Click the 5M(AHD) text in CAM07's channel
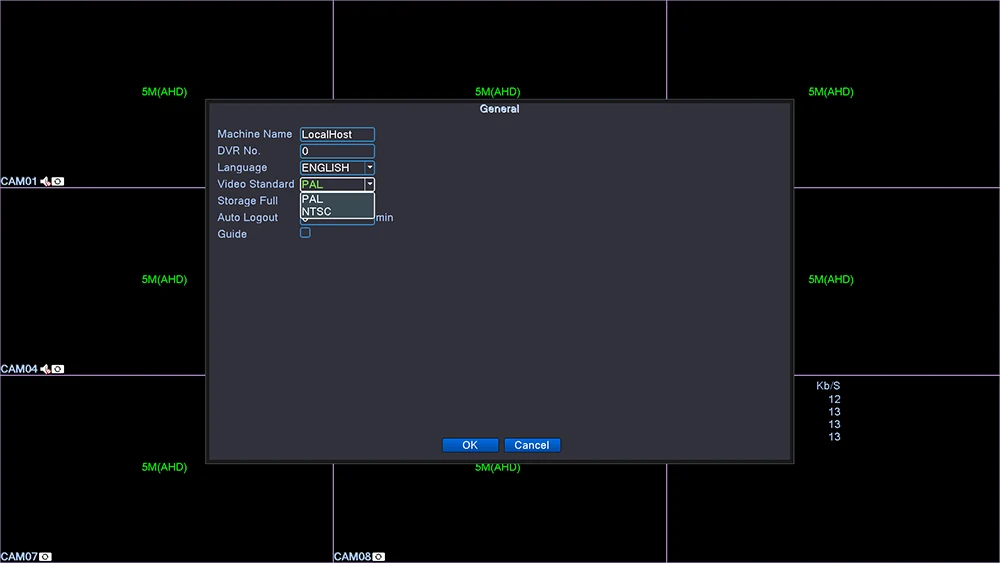This screenshot has height=563, width=1000. pyautogui.click(x=165, y=467)
